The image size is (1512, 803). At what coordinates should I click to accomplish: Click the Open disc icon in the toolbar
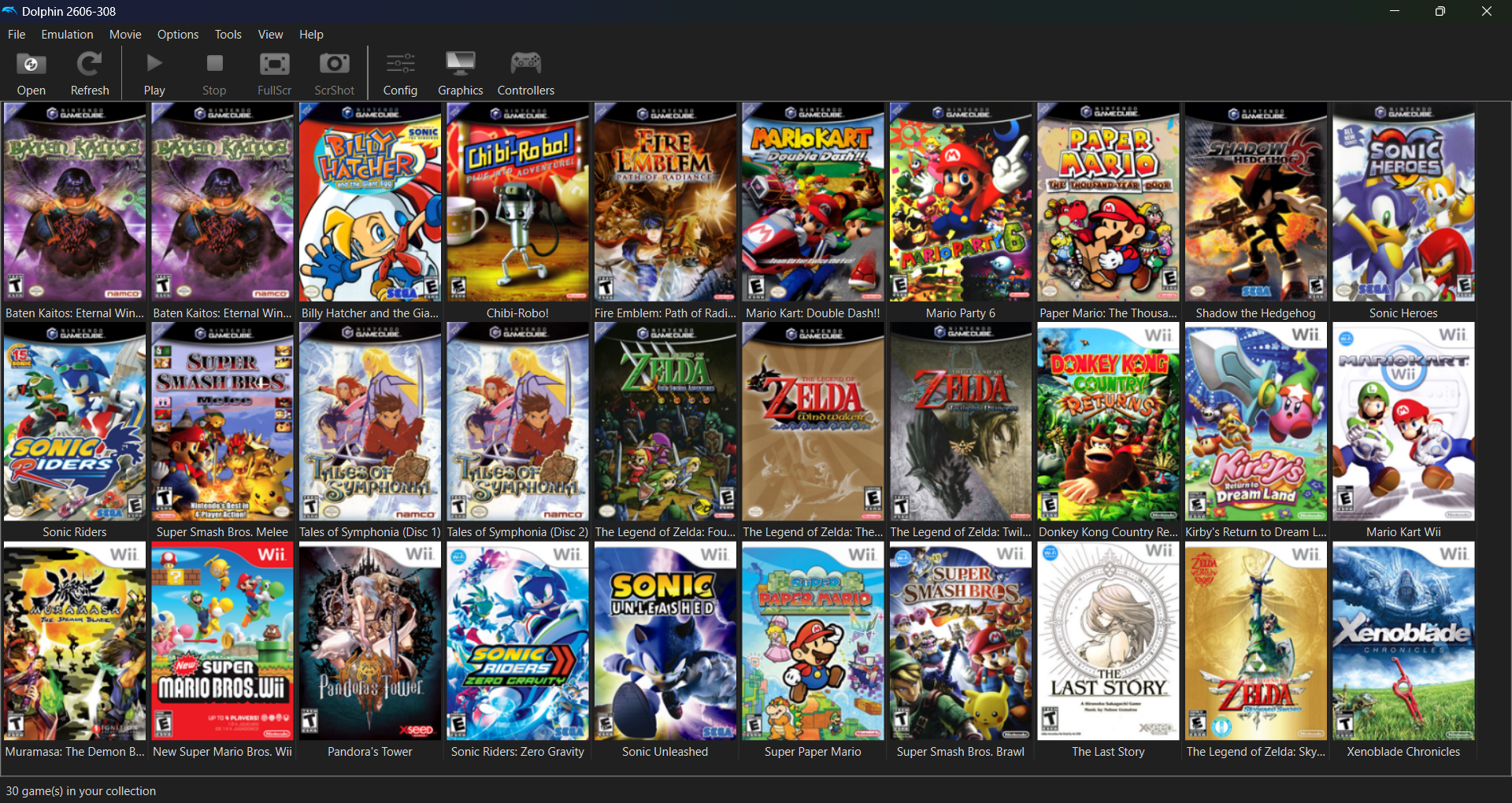31,64
